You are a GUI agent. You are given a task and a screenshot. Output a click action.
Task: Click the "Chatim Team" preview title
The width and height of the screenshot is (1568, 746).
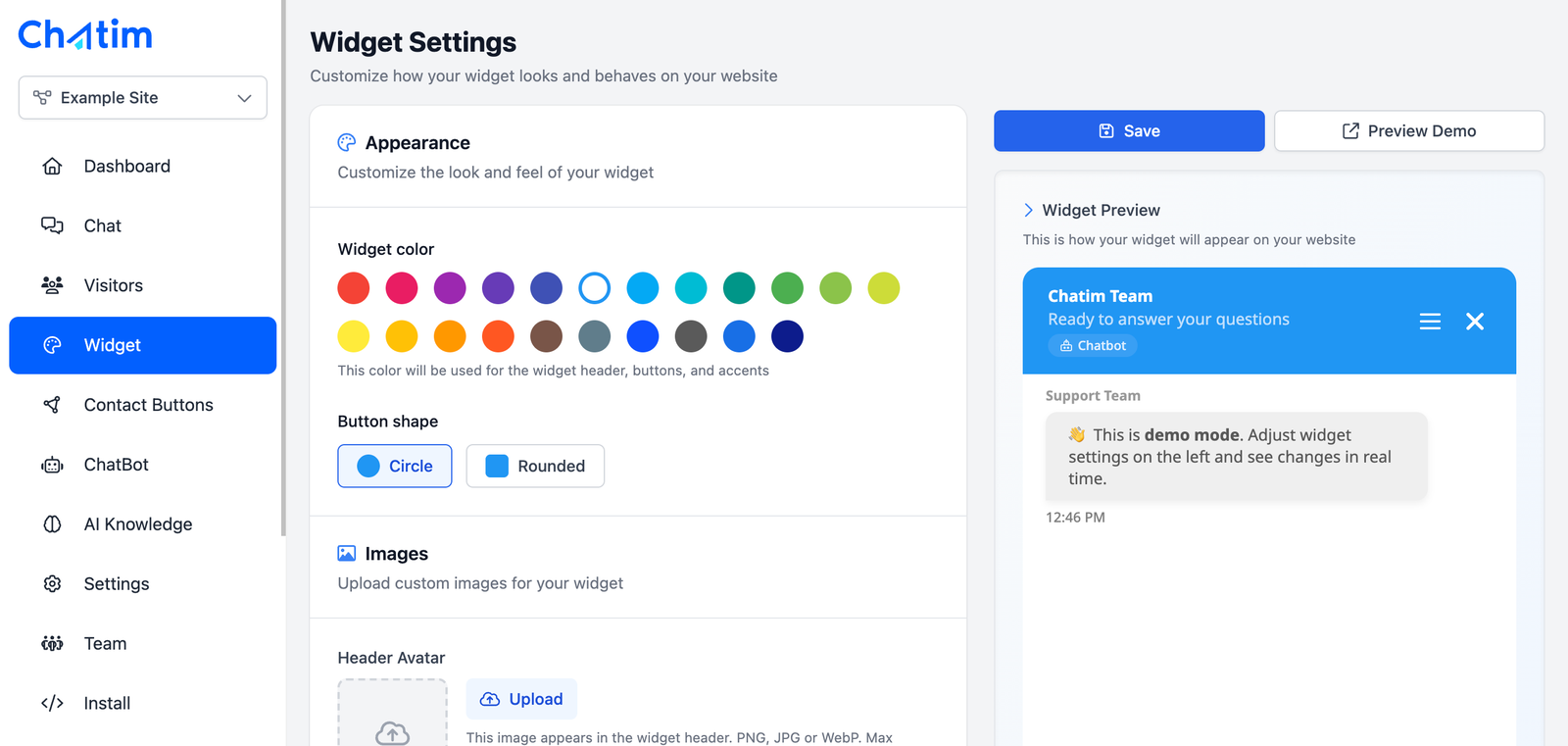click(x=1101, y=296)
